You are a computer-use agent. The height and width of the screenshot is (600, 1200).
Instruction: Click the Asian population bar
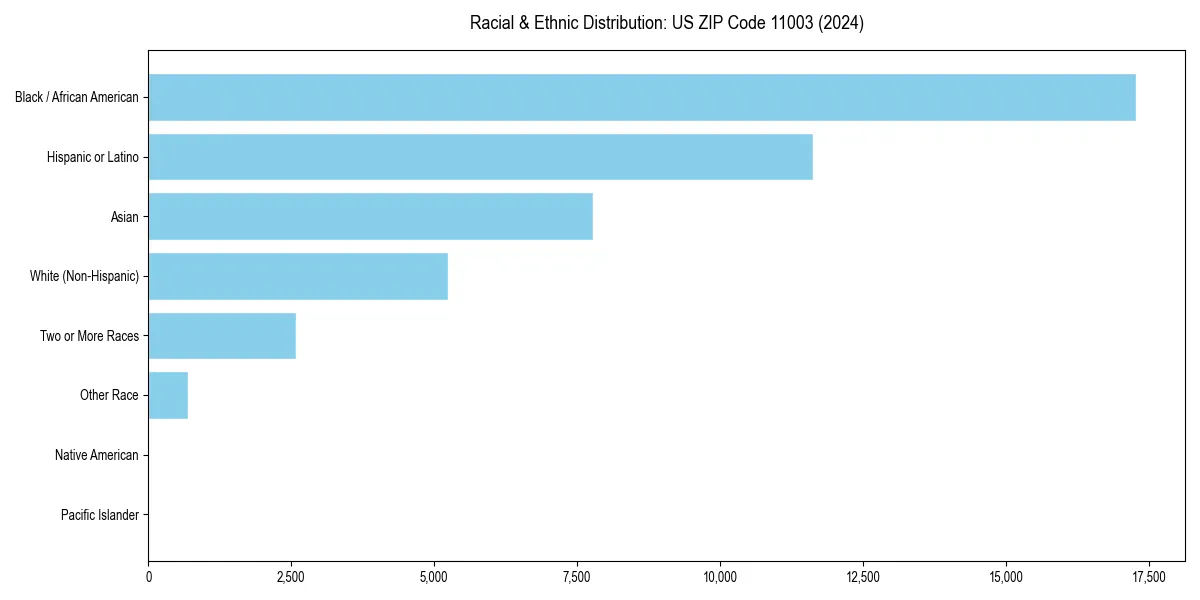click(370, 216)
